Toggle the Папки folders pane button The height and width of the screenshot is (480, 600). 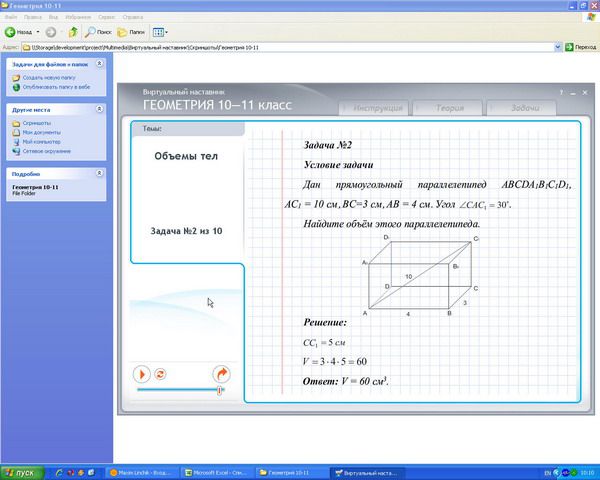(131, 32)
